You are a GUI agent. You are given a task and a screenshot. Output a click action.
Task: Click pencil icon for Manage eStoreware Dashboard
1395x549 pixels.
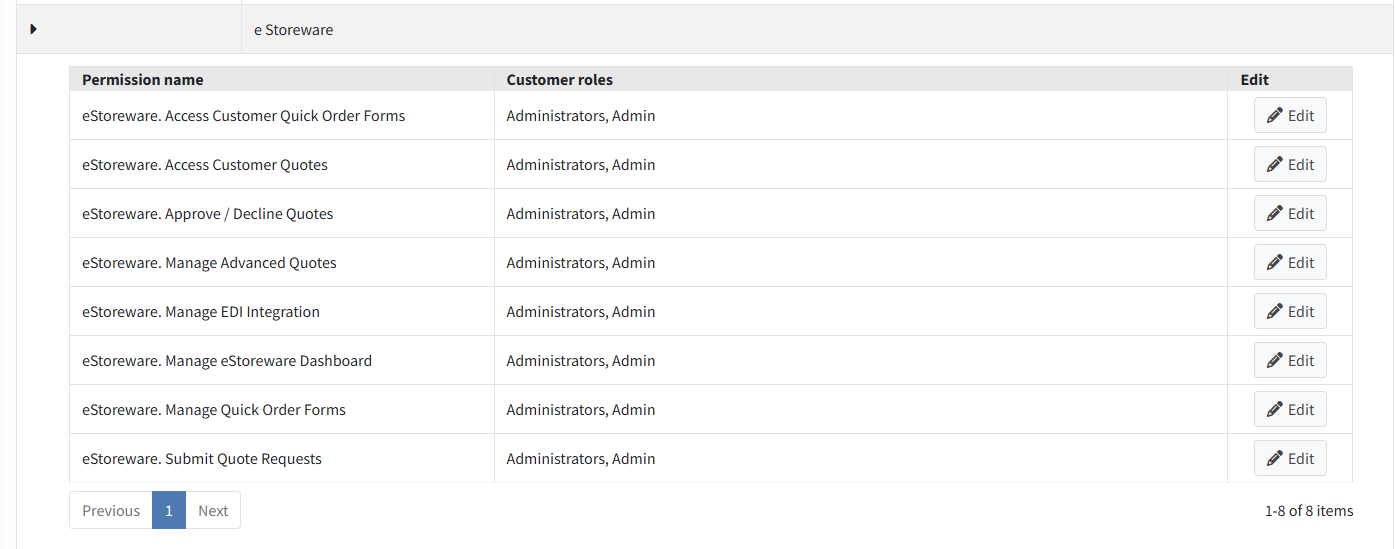[1274, 360]
